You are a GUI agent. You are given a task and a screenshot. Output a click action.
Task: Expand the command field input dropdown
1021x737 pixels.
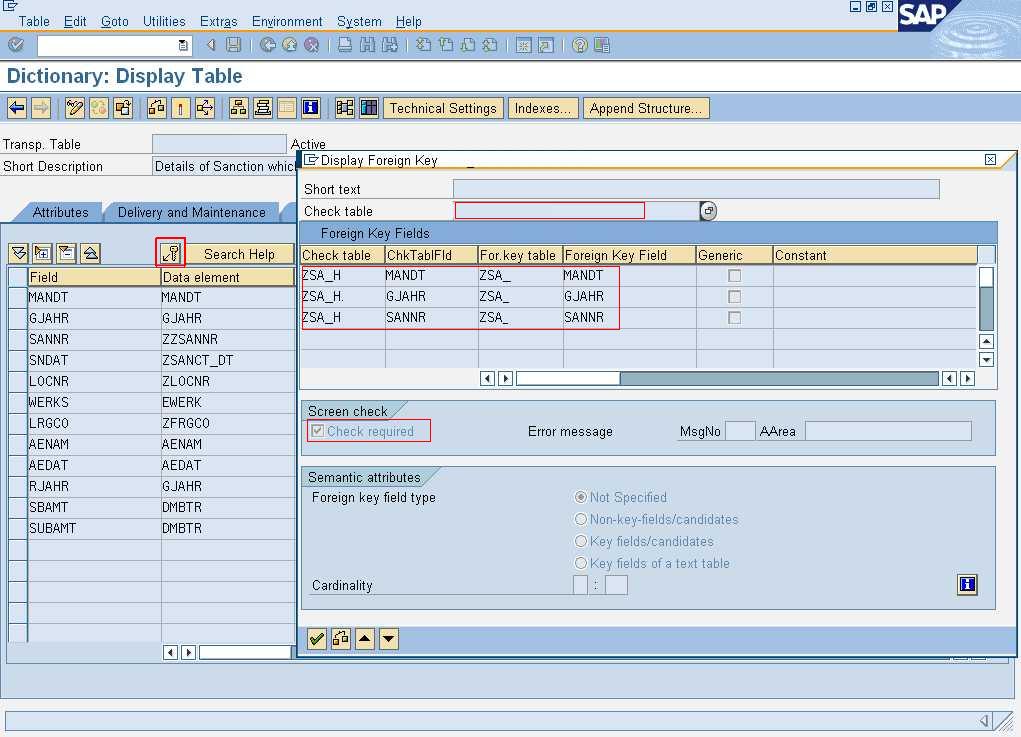pyautogui.click(x=182, y=45)
